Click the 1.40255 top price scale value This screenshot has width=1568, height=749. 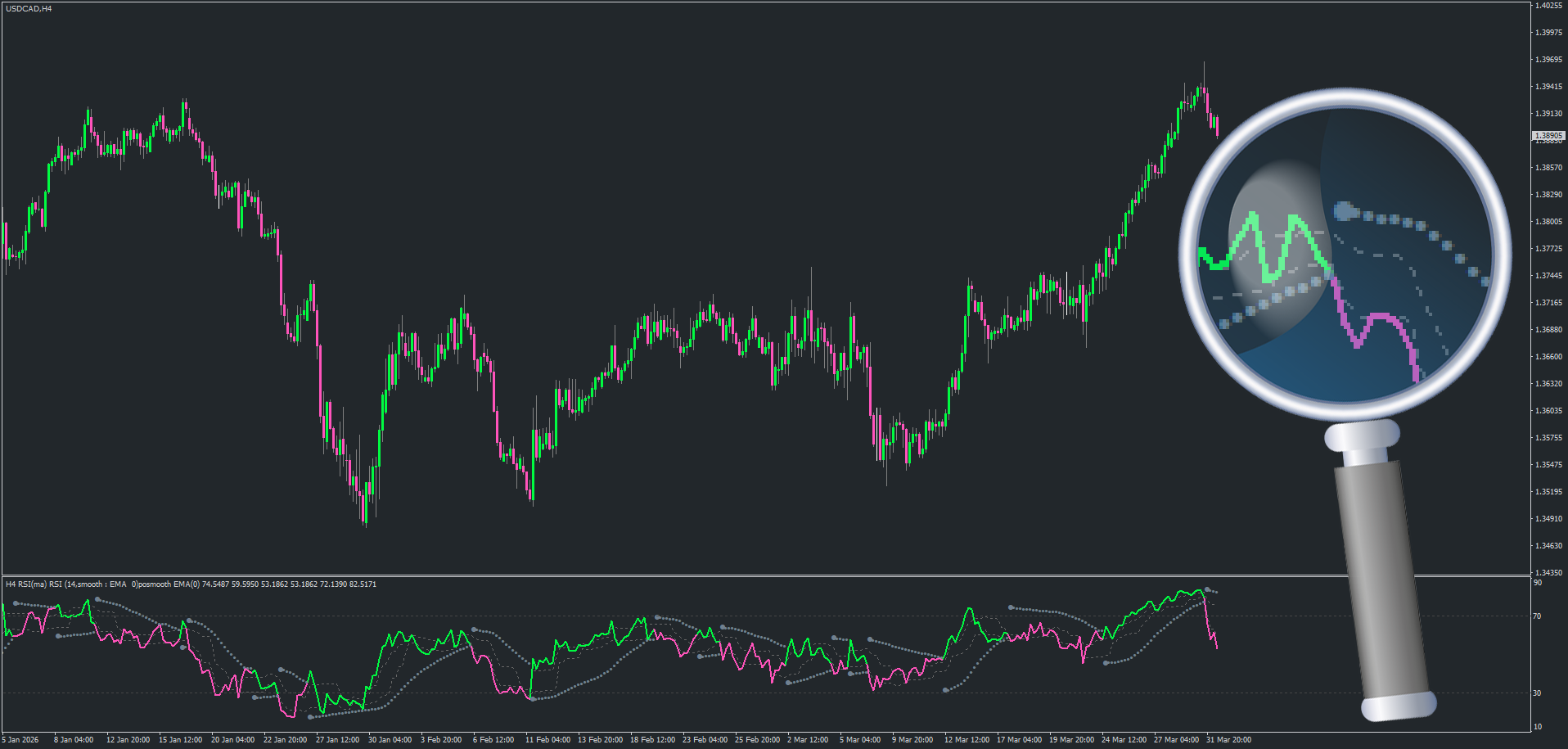coord(1548,6)
